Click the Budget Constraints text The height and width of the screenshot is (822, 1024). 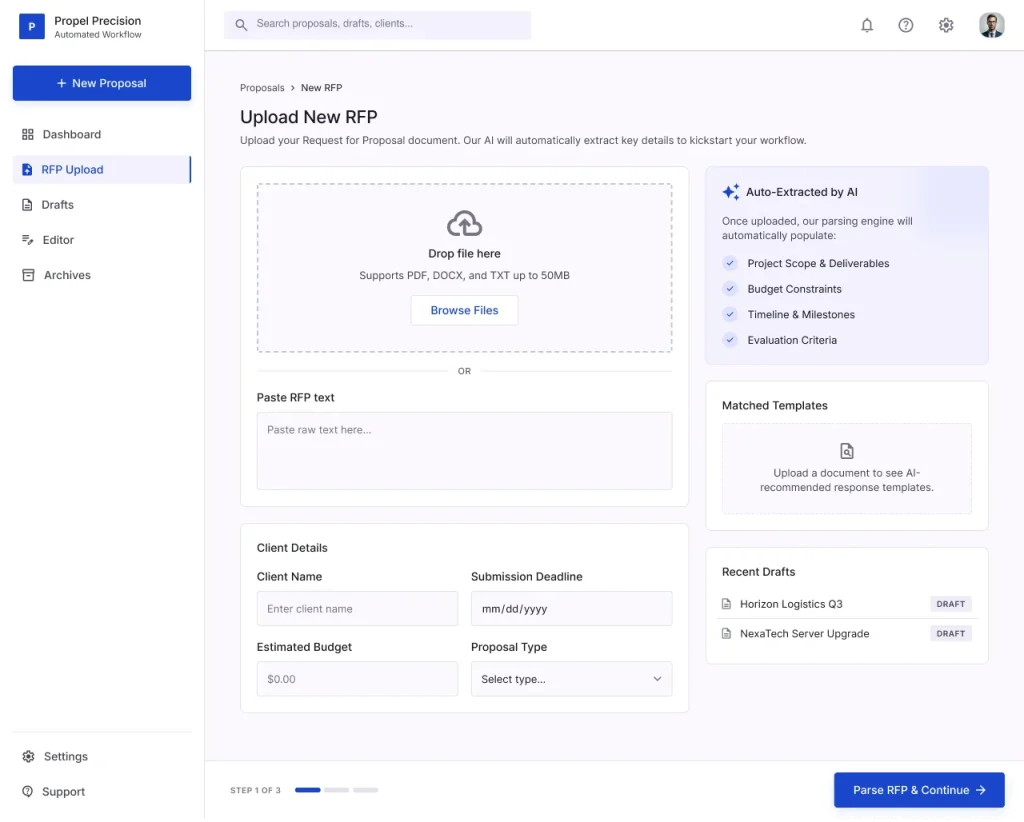[794, 289]
